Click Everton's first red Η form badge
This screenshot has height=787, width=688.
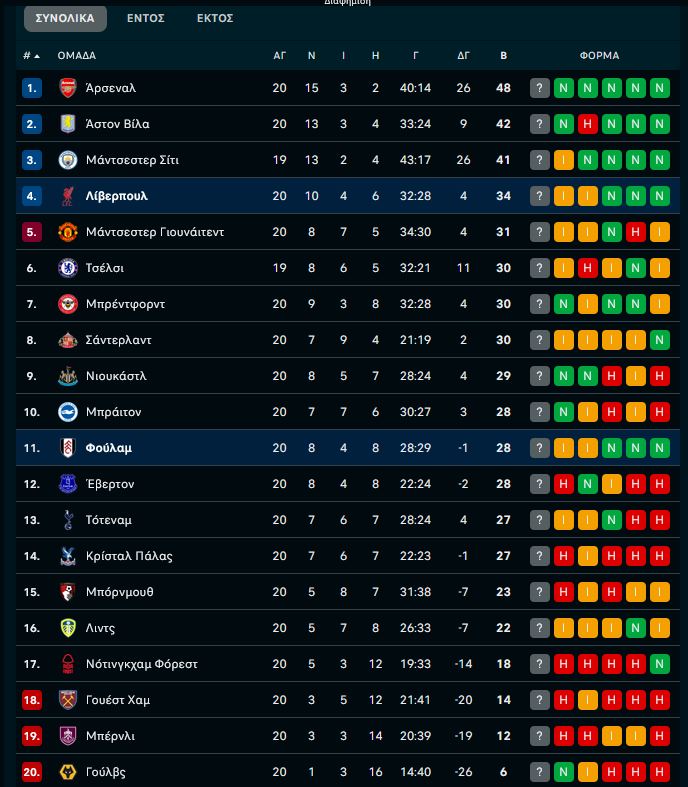564,484
